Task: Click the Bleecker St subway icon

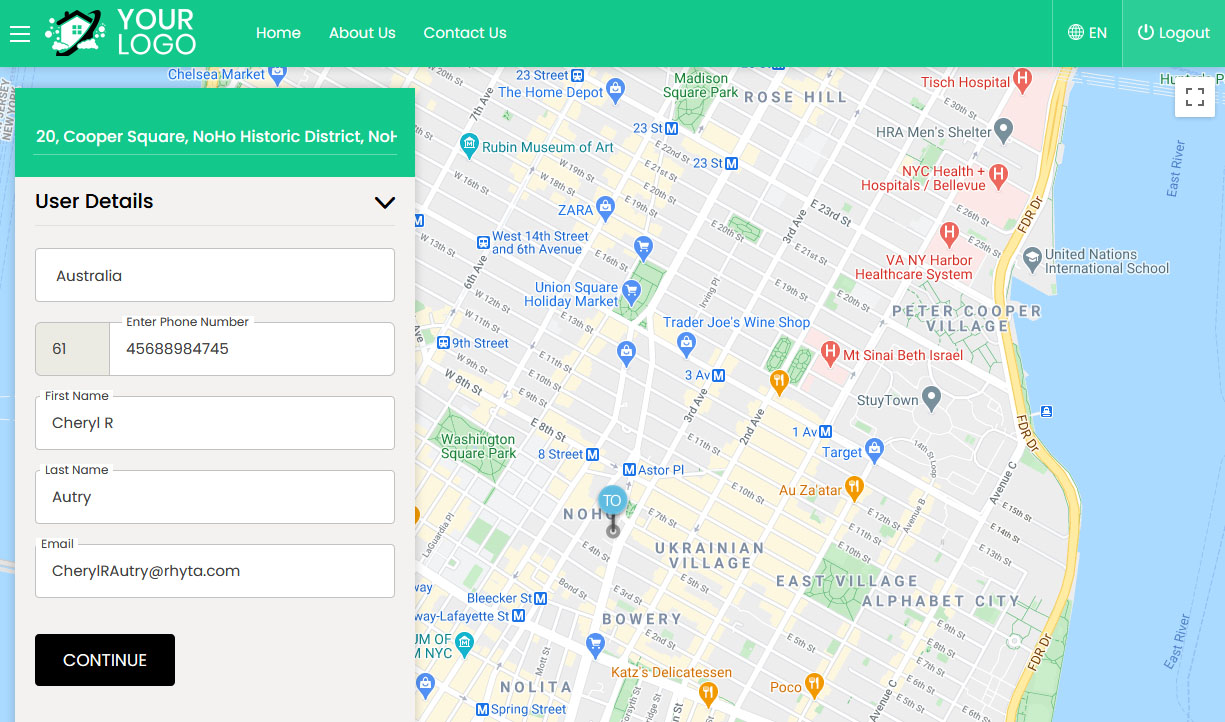Action: click(x=541, y=598)
